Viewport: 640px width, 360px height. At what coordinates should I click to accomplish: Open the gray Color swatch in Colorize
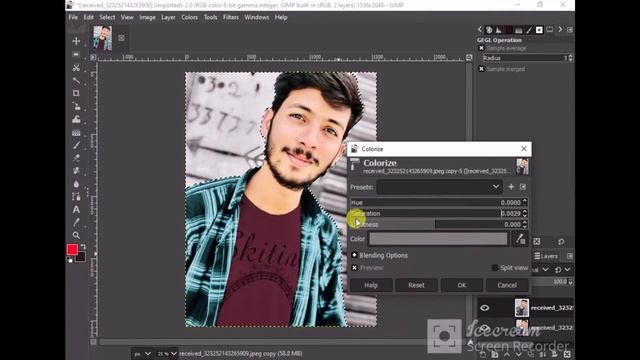tap(438, 239)
